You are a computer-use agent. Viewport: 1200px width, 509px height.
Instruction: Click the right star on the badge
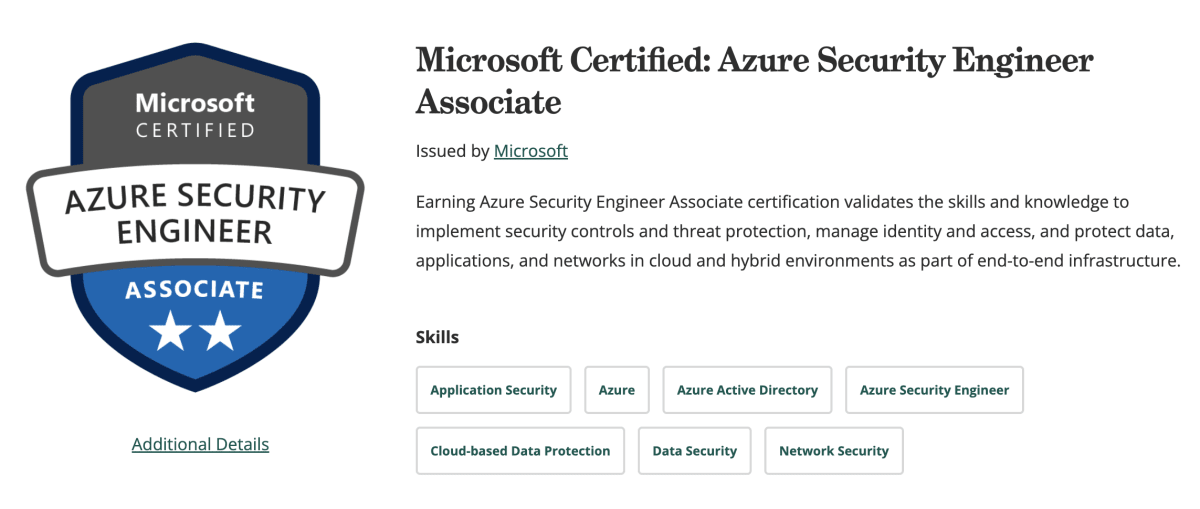(220, 331)
